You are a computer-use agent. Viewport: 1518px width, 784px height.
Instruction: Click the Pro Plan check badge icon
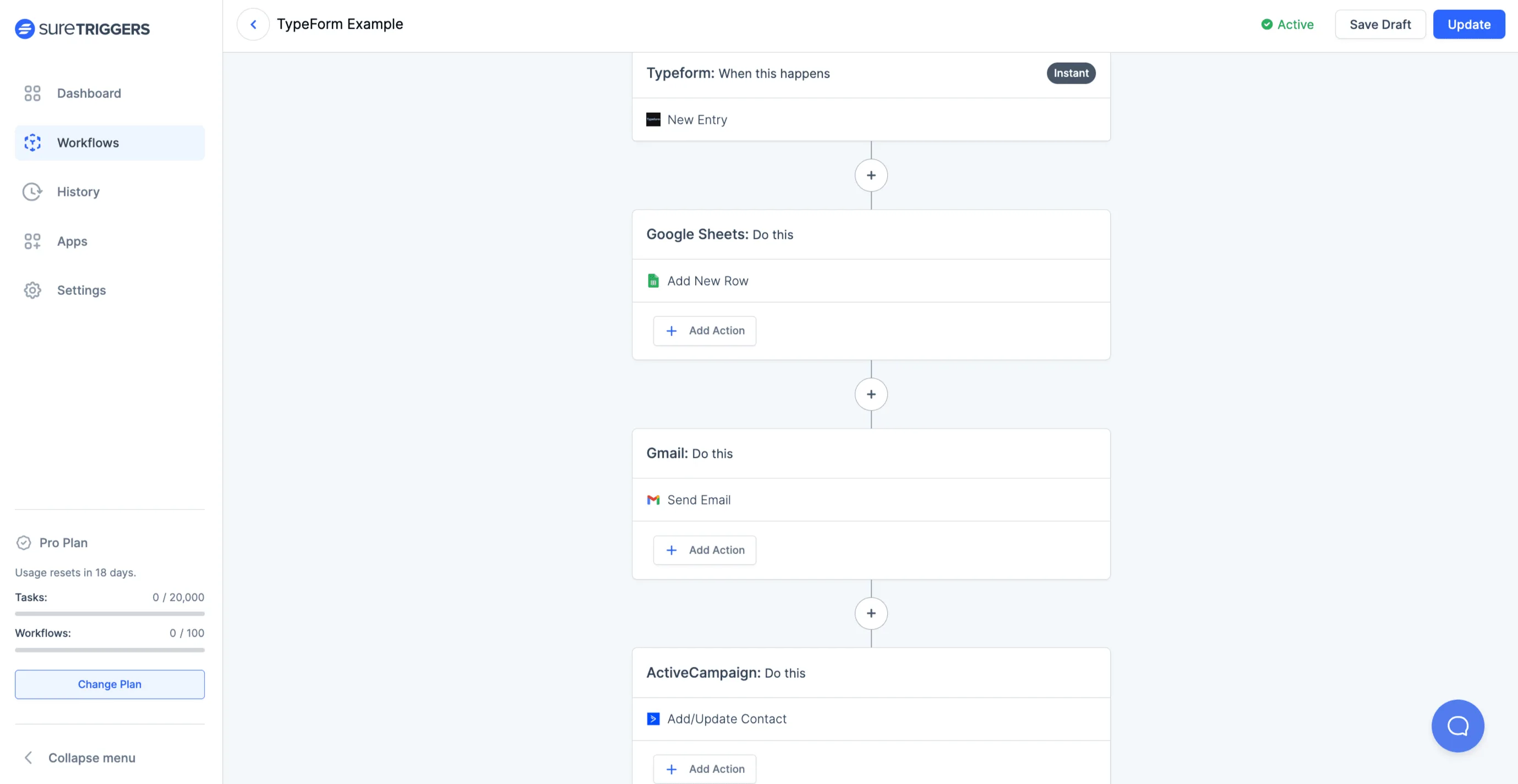(24, 542)
